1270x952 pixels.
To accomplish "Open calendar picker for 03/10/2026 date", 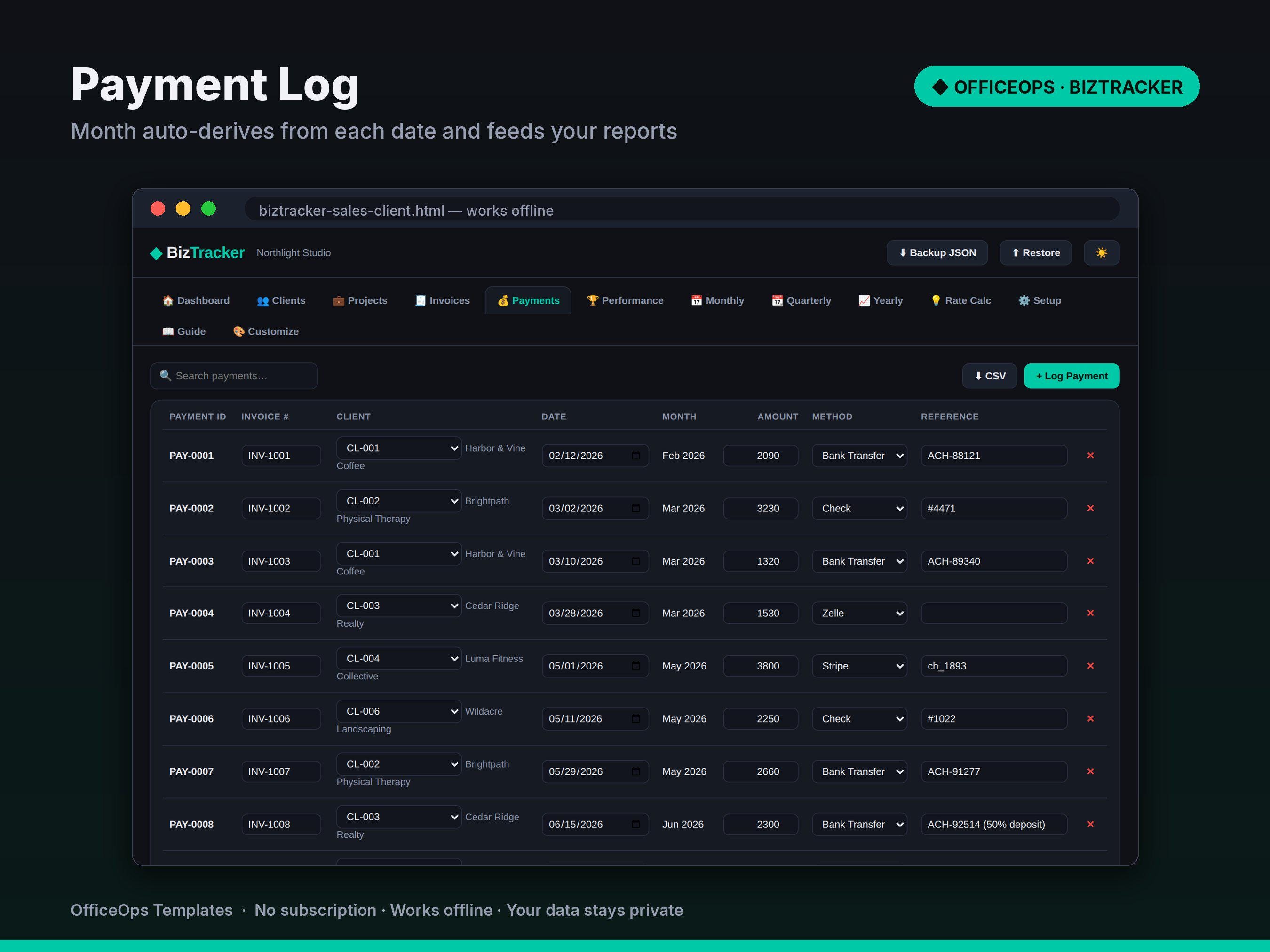I will [635, 561].
